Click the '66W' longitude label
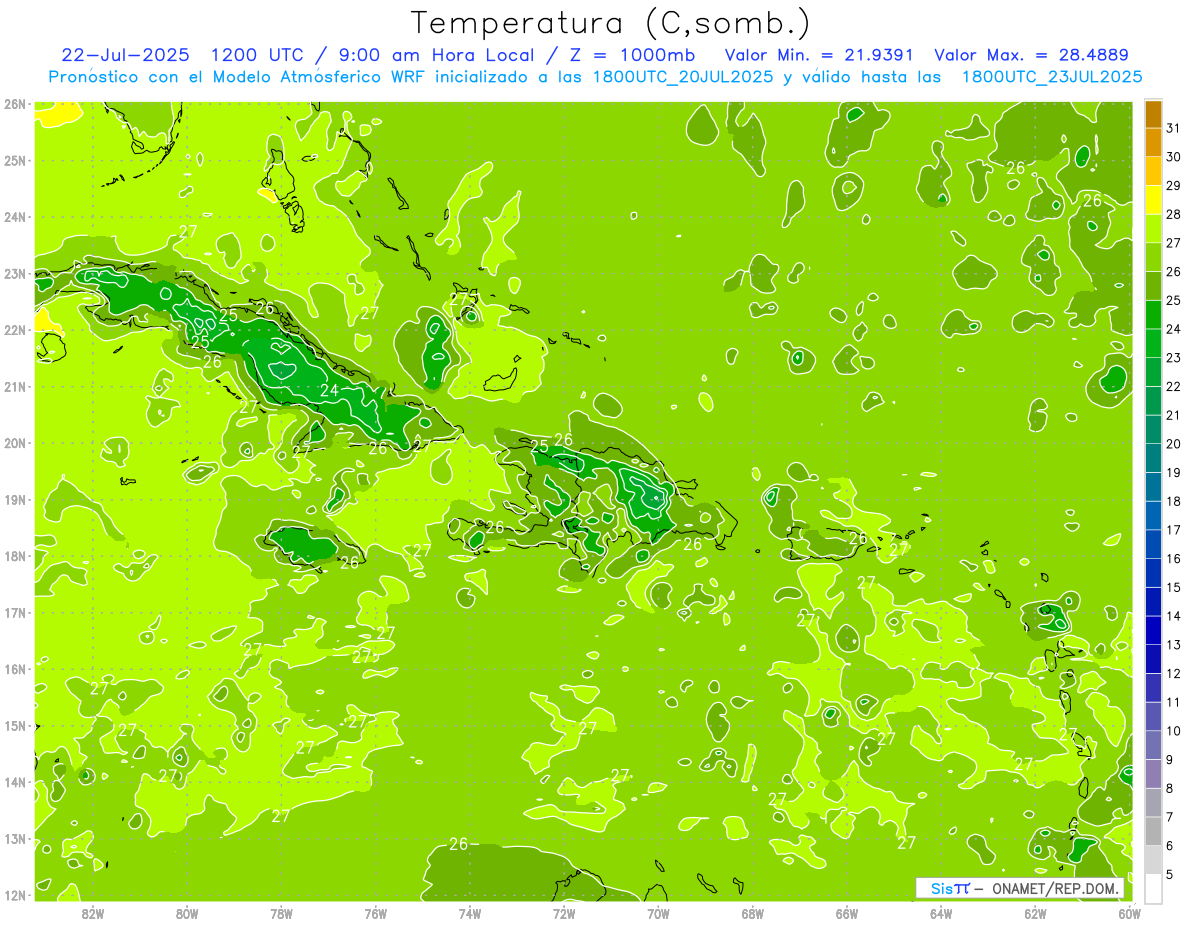1200x927 pixels. tap(847, 913)
